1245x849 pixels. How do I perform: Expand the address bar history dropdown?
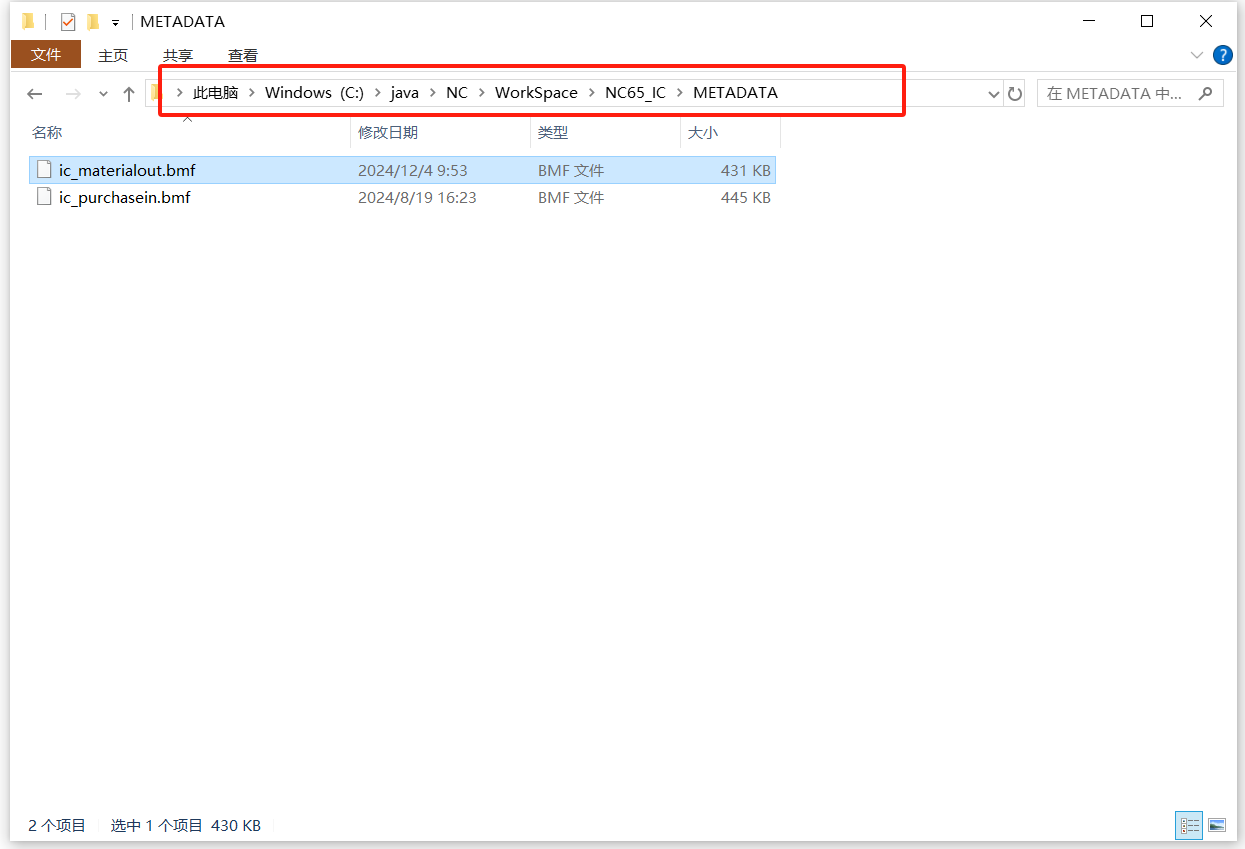994,94
